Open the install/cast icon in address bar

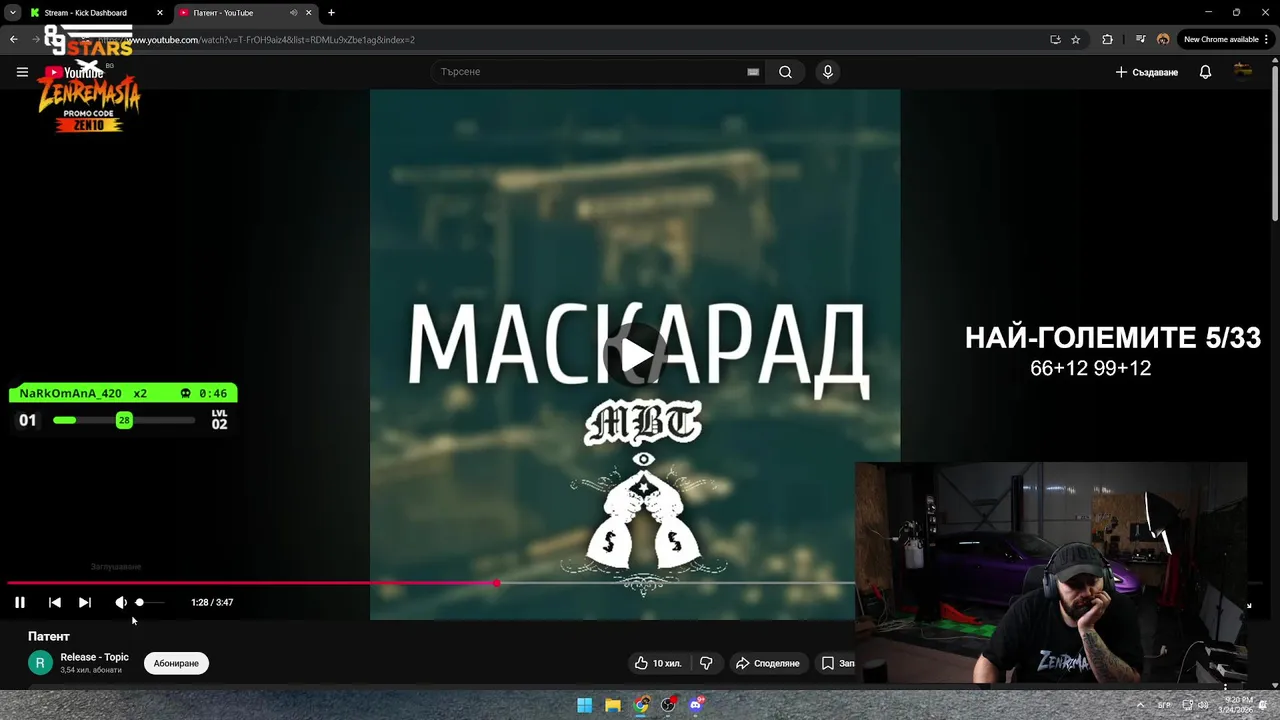coord(1055,40)
